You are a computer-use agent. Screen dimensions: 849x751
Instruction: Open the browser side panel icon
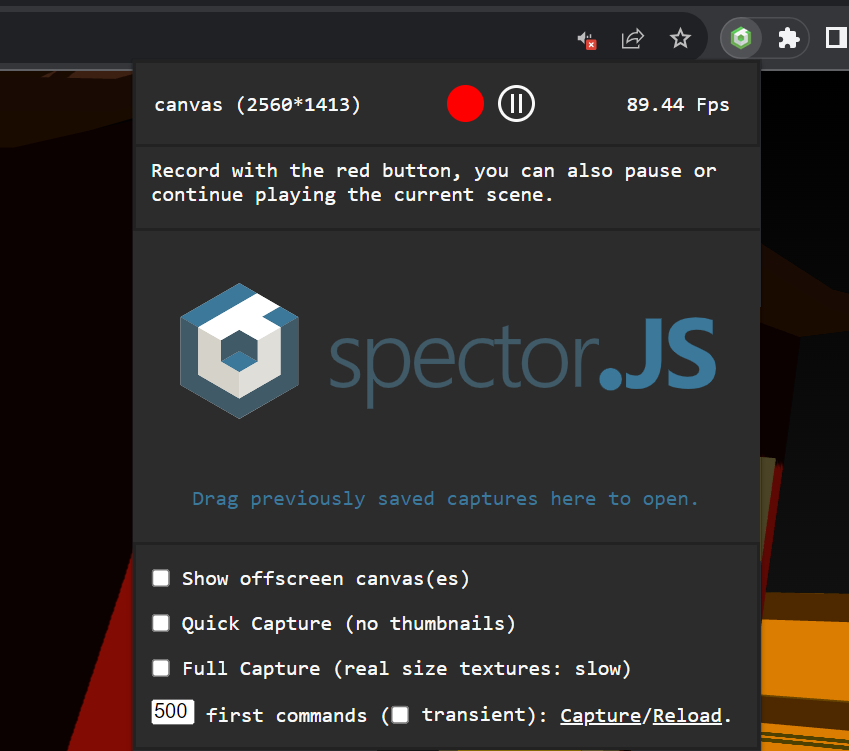(836, 38)
